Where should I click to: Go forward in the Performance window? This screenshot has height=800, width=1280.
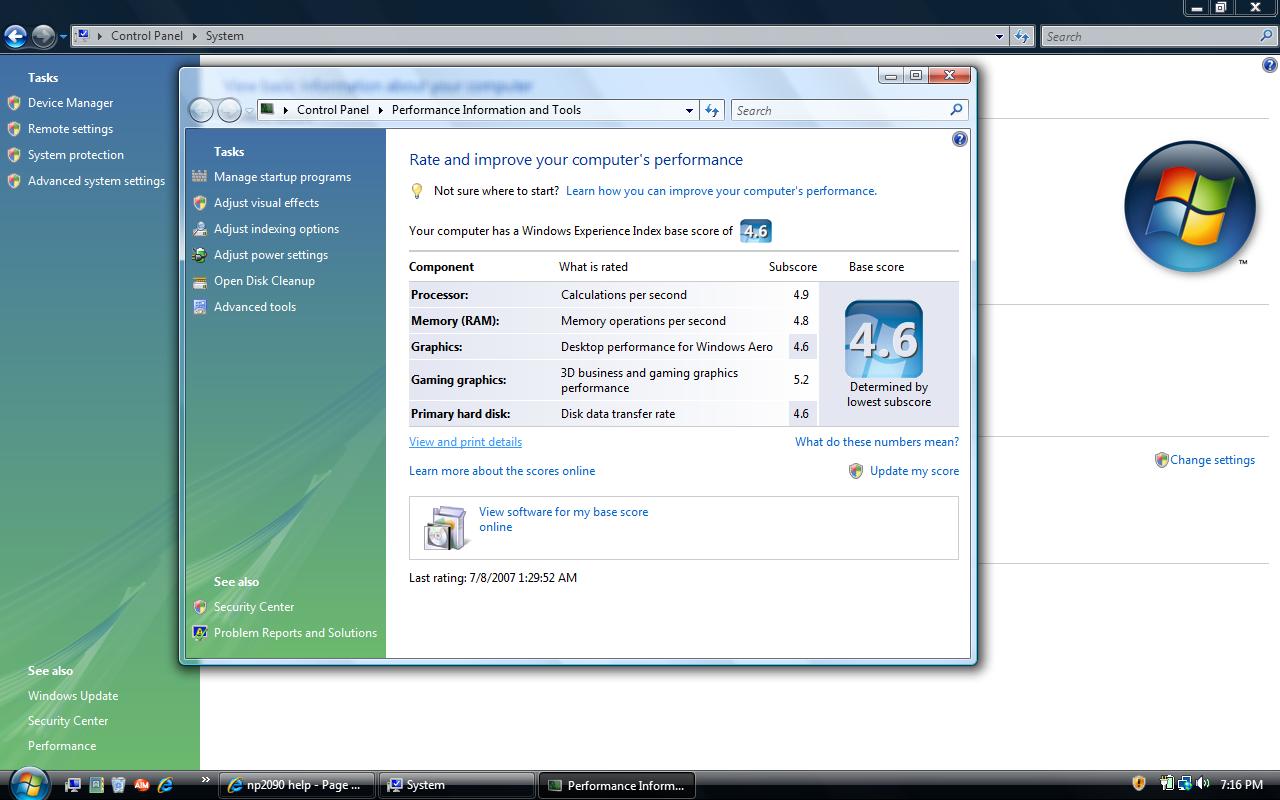229,110
